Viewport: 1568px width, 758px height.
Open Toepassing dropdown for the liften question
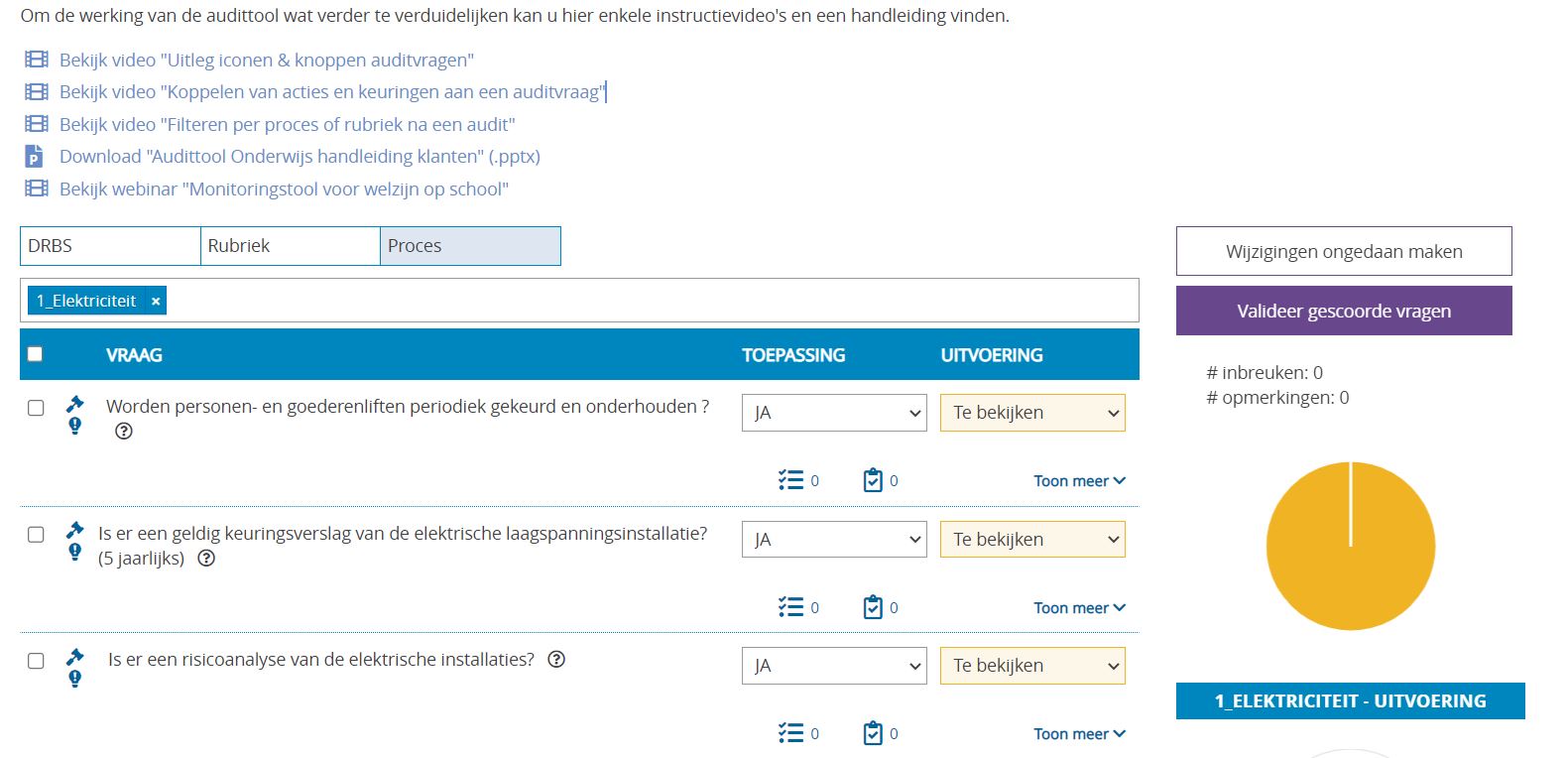(x=834, y=413)
